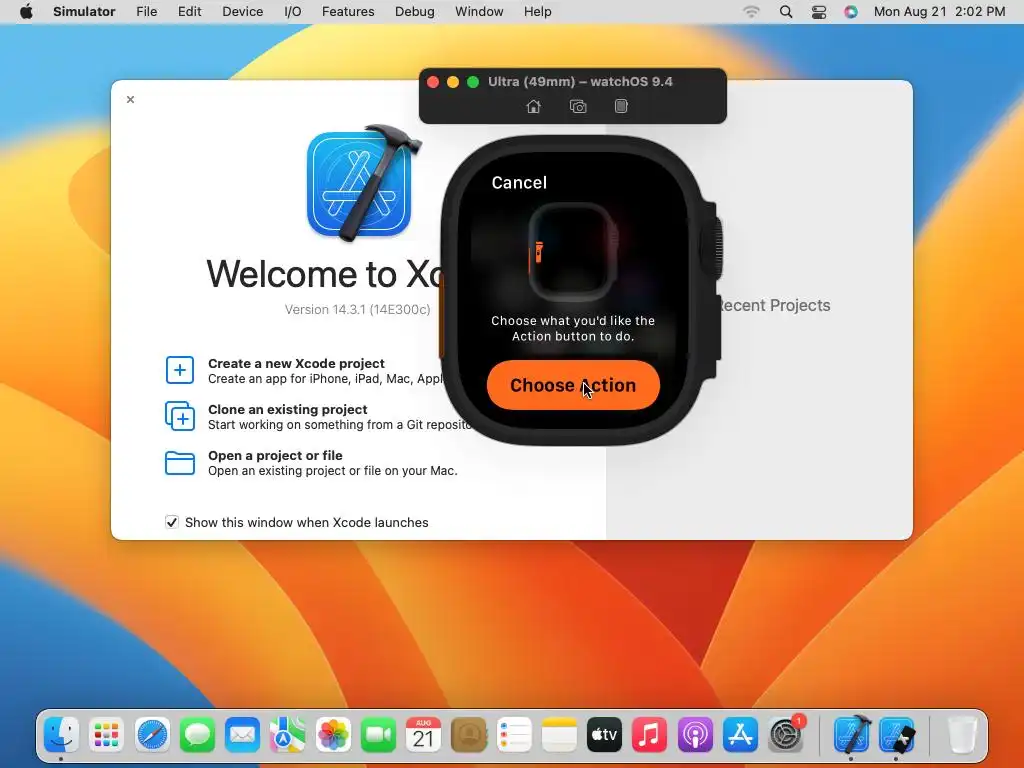
Task: Click the watch Digital Crown
Action: pos(712,248)
